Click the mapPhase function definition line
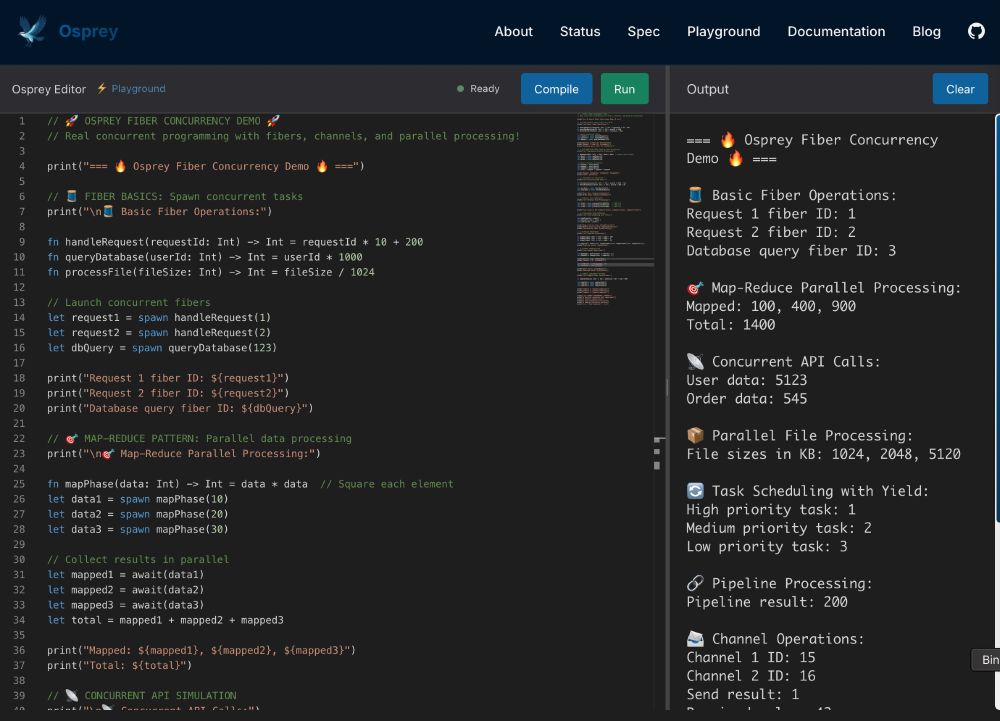Screen dimensions: 1000x721 tap(250, 484)
